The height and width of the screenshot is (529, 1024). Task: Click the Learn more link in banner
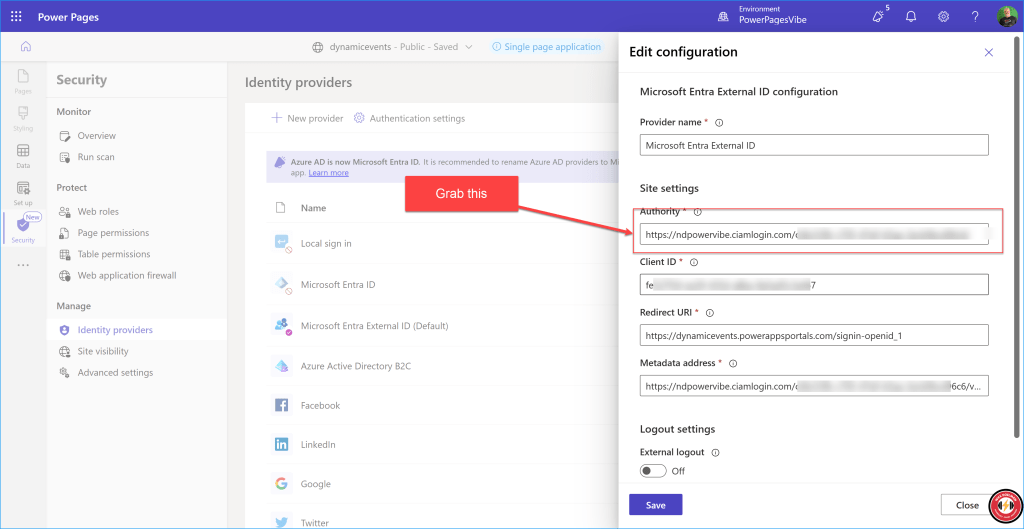328,173
